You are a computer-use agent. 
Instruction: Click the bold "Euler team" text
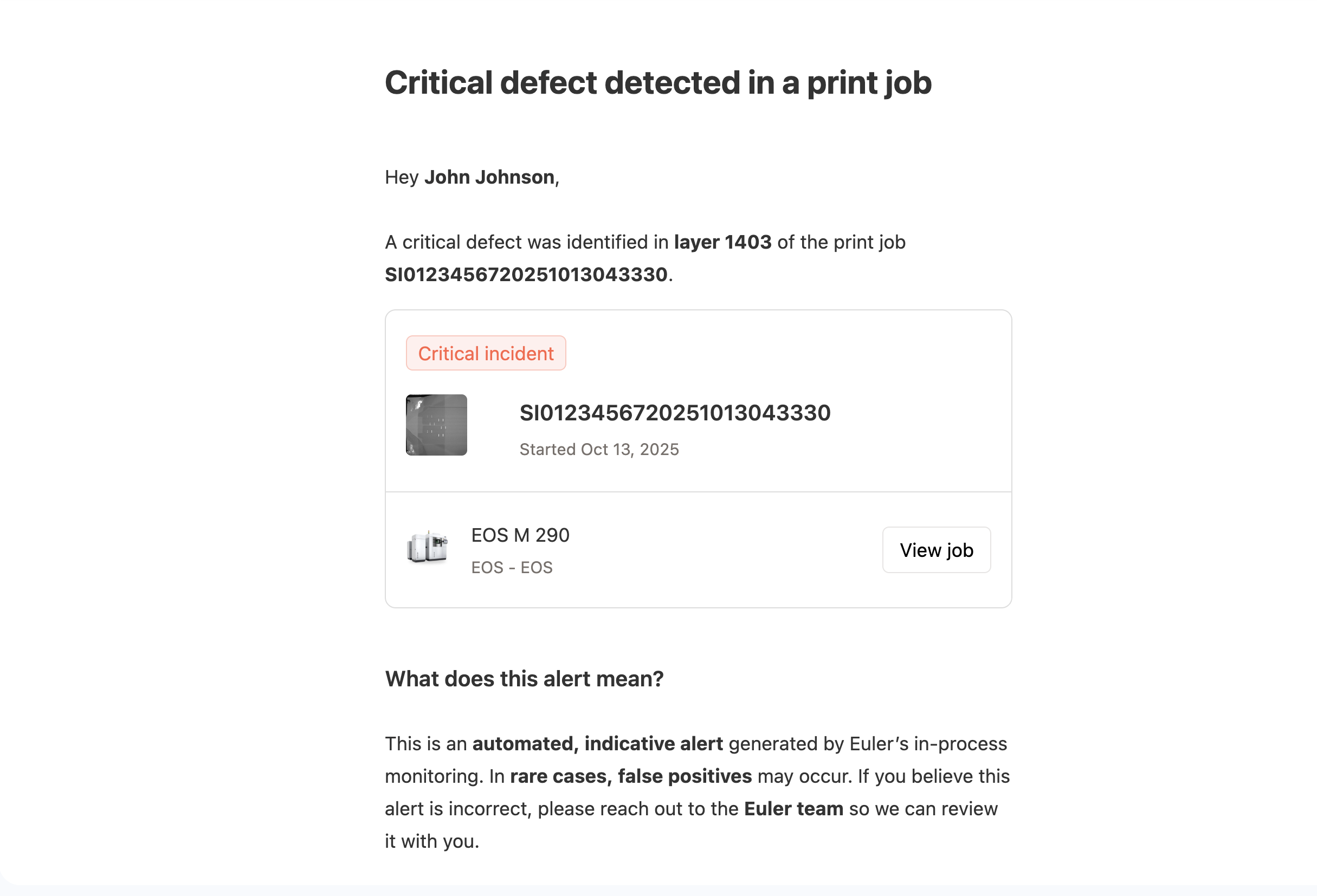[793, 809]
